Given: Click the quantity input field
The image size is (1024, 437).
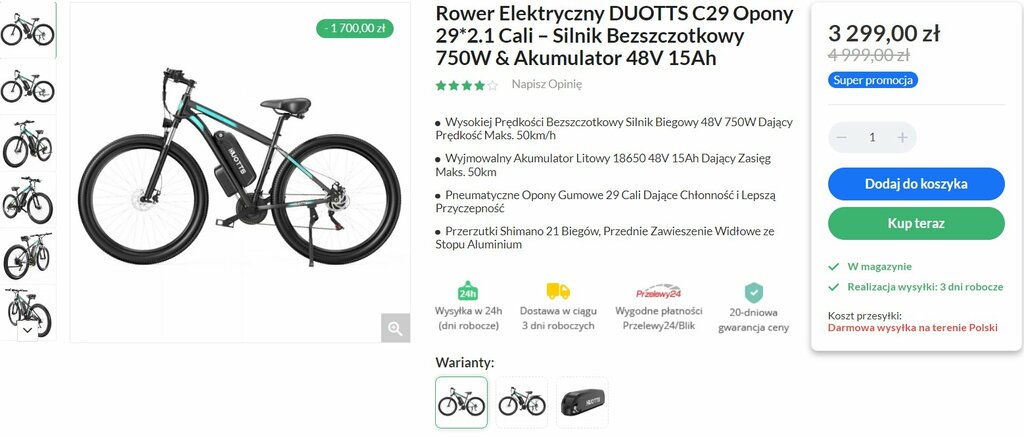Looking at the screenshot, I should [x=872, y=137].
